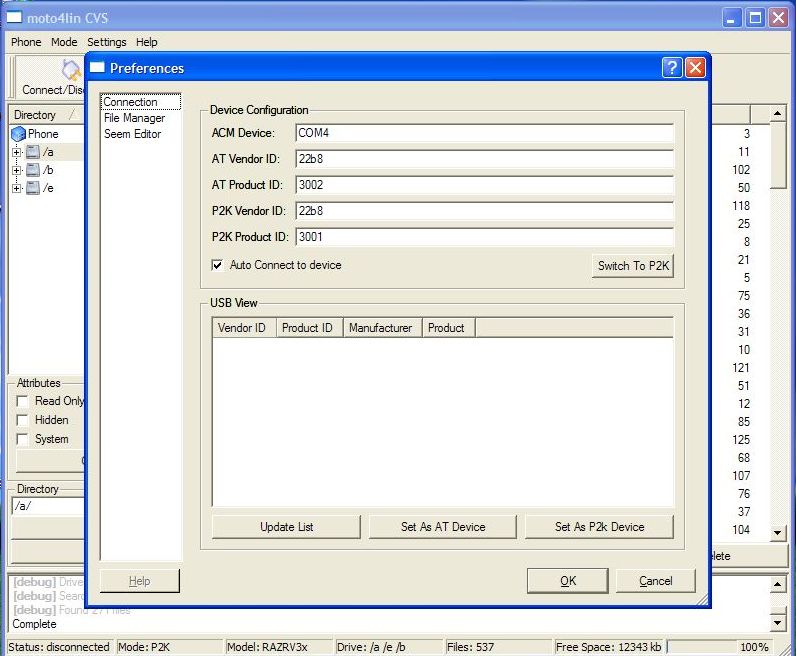Open the Help menu
Viewport: 796px width, 656px height.
point(147,42)
